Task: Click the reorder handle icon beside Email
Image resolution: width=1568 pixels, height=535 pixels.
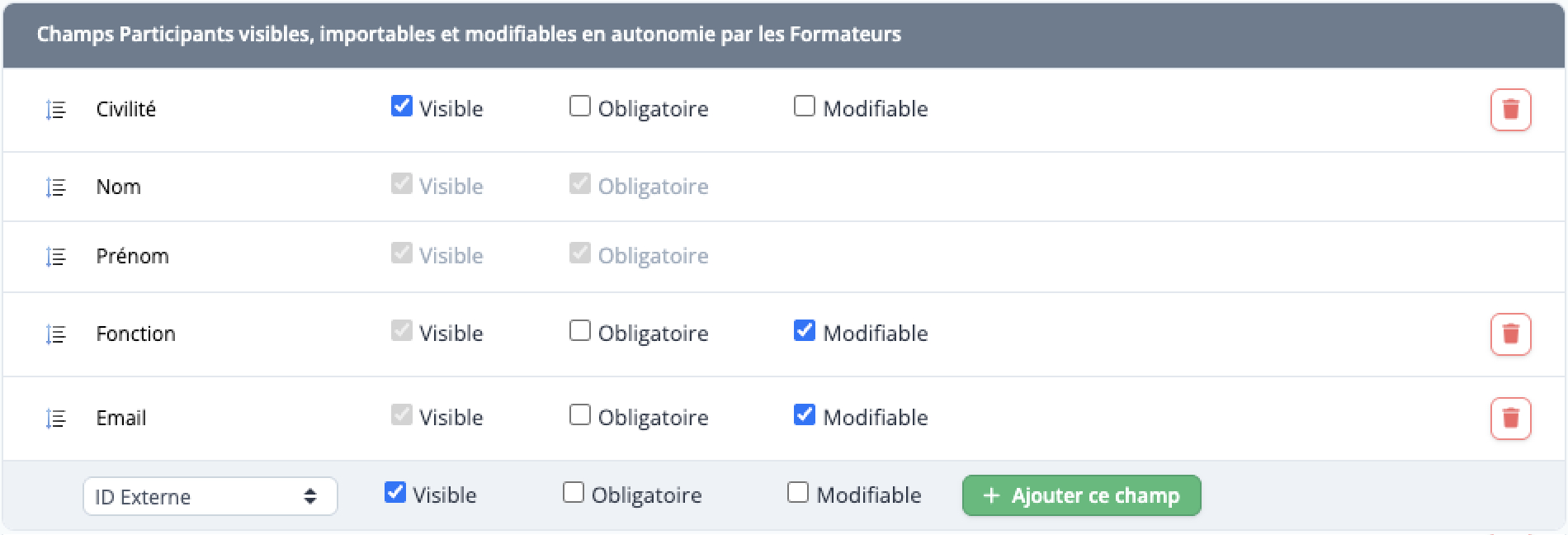Action: (x=55, y=419)
